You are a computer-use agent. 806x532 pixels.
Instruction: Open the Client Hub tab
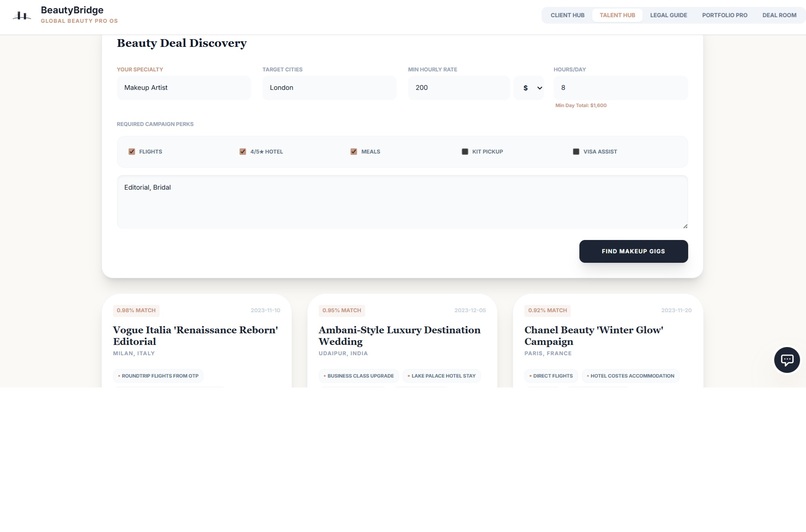tap(567, 15)
